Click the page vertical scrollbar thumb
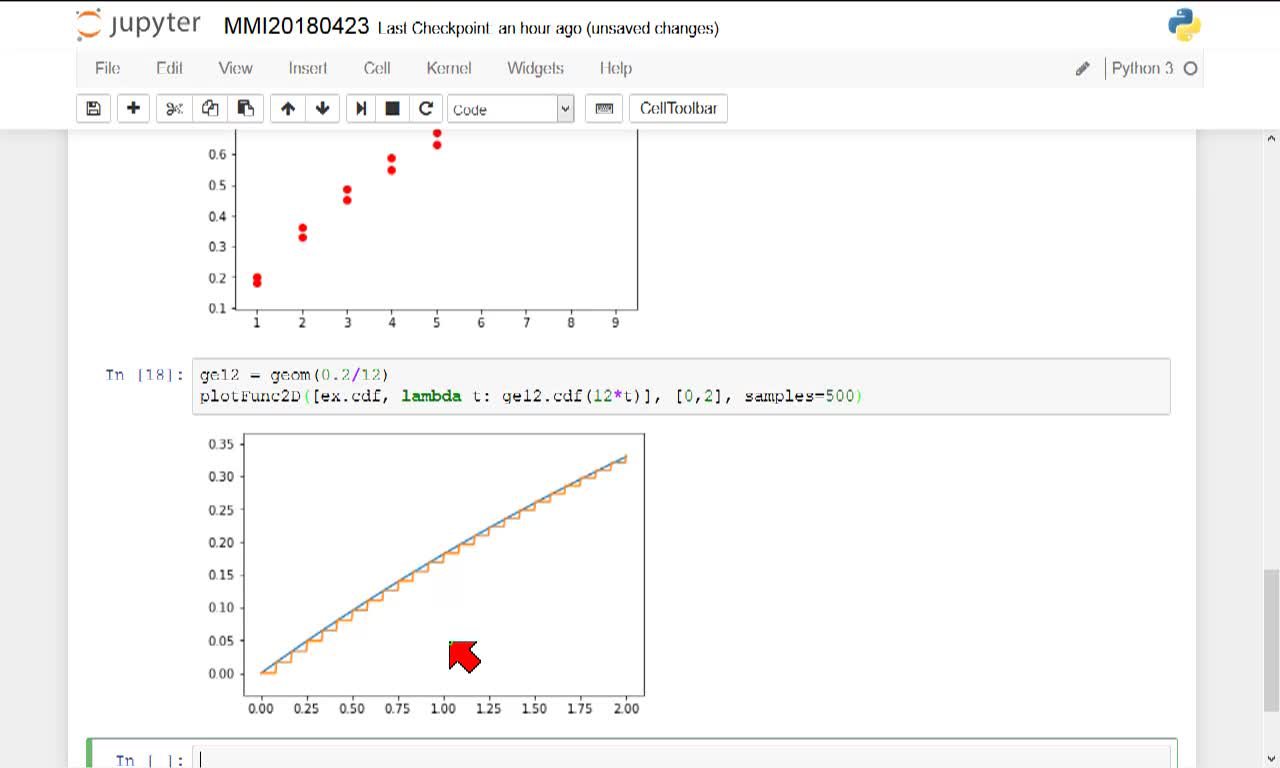This screenshot has height=768, width=1280. coord(1271,640)
